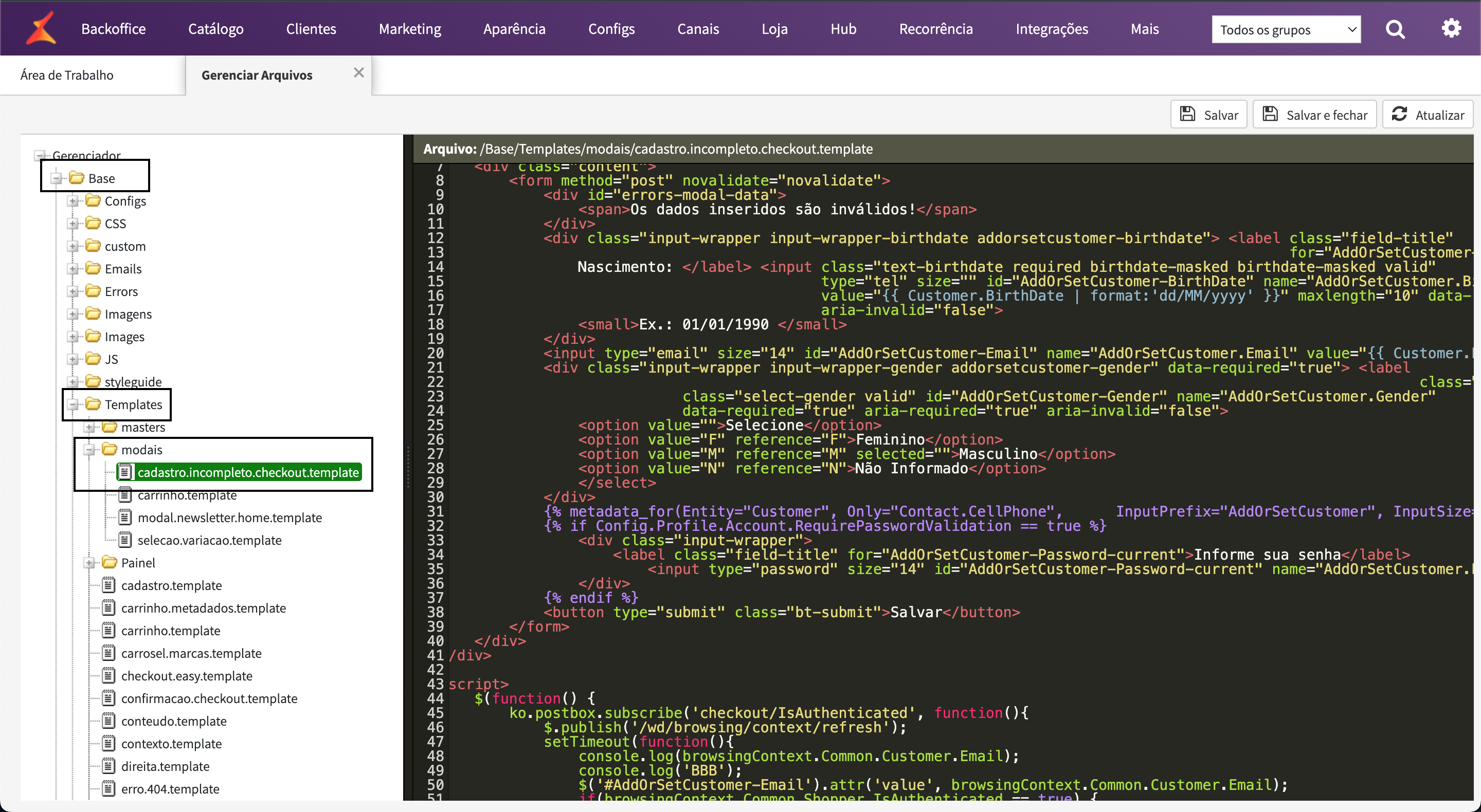Click the Atualizar button
The image size is (1481, 812).
[1428, 115]
